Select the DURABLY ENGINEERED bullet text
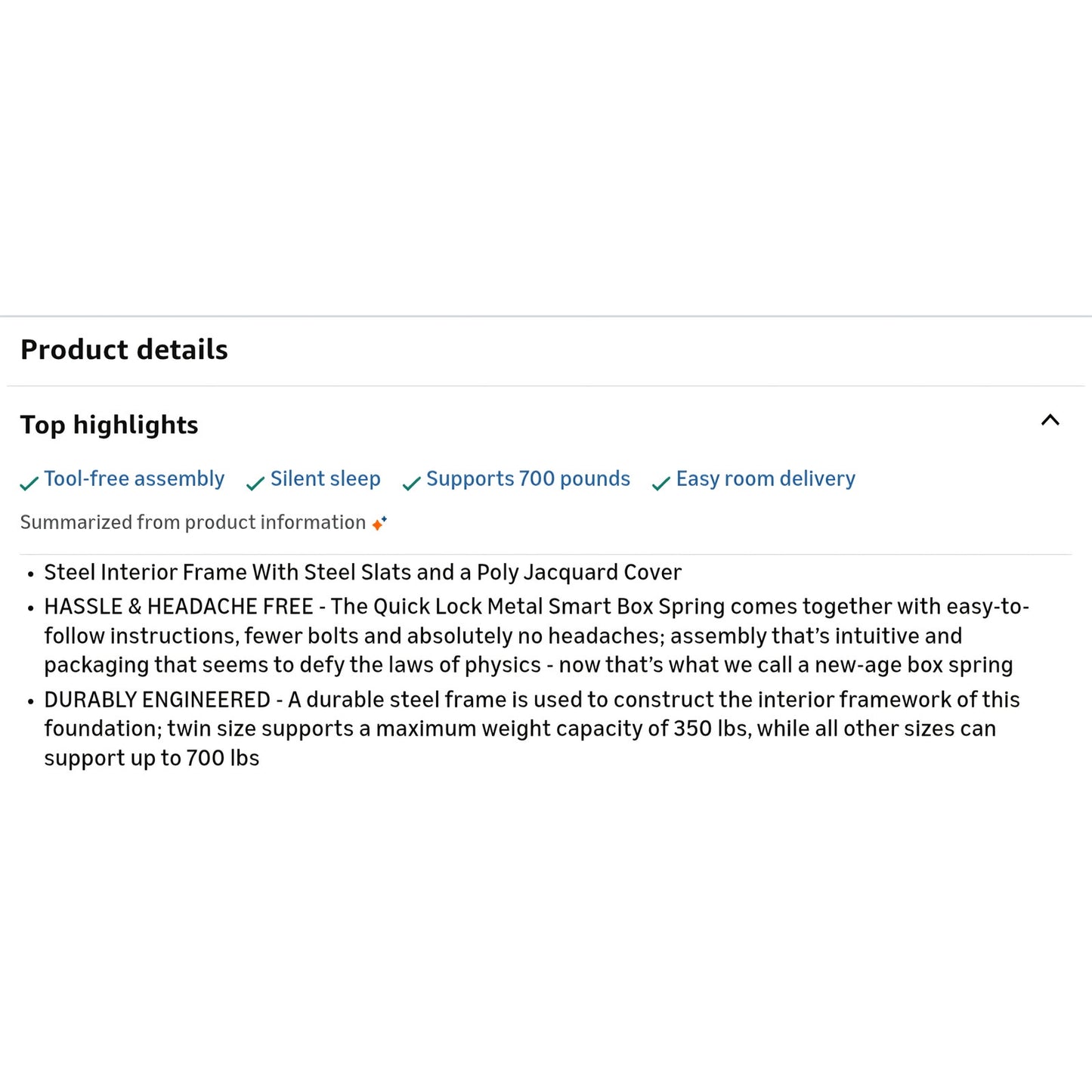This screenshot has height=1092, width=1092. (x=529, y=729)
